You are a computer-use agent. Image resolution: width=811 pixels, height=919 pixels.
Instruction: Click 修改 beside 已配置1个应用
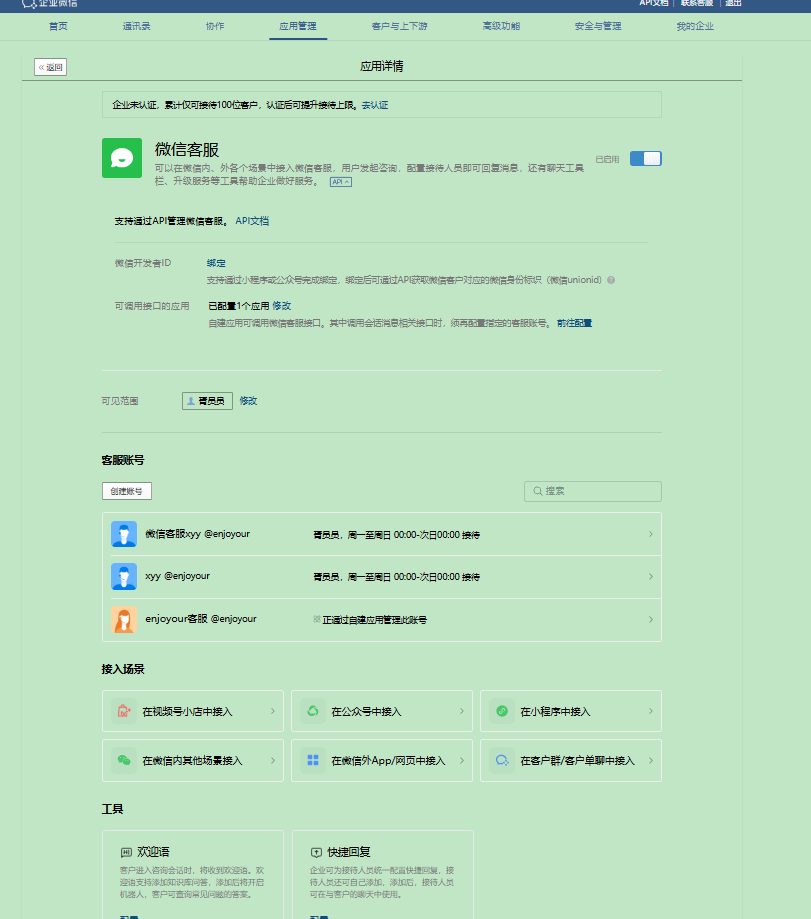pyautogui.click(x=282, y=306)
